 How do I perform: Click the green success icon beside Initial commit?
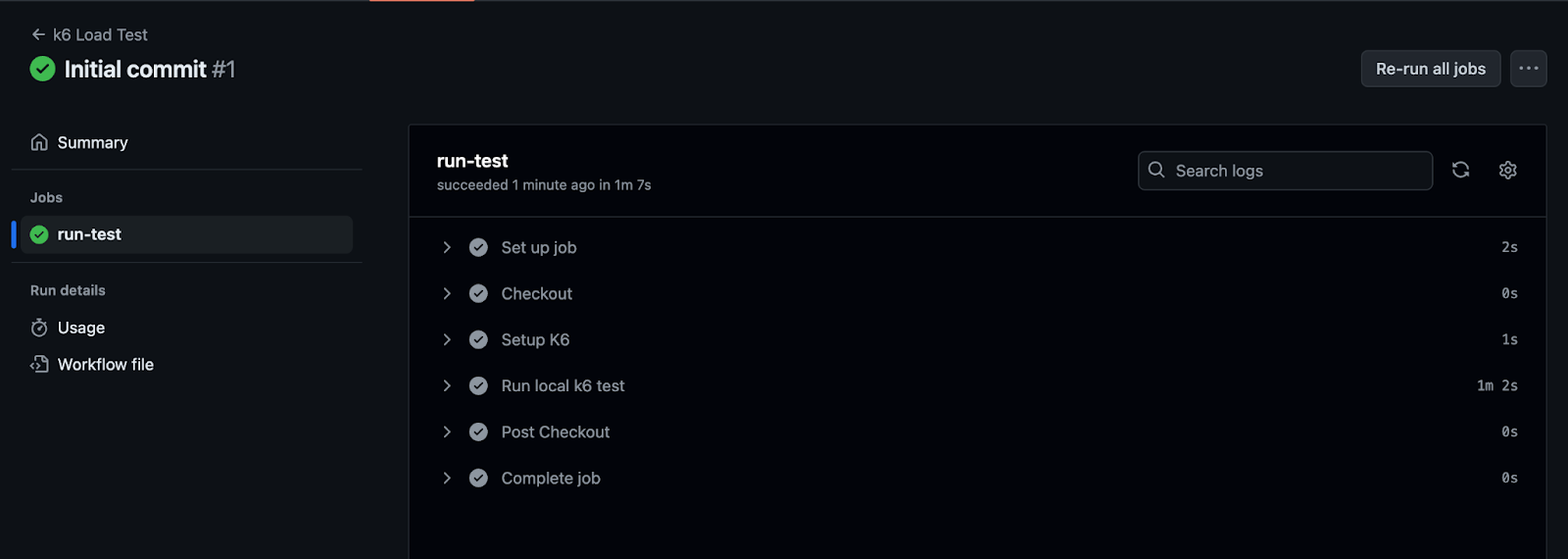point(42,69)
